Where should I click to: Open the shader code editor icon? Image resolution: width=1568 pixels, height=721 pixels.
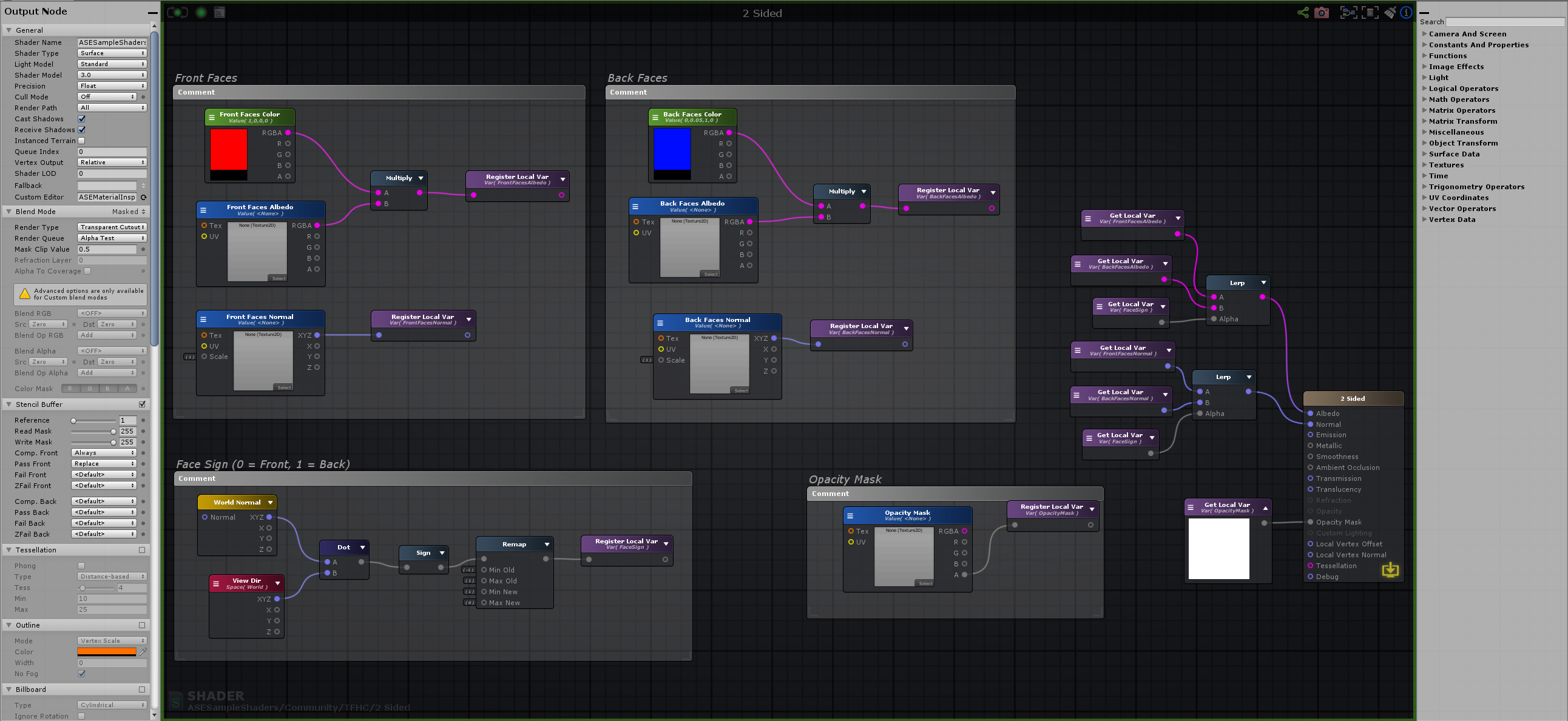click(x=220, y=12)
